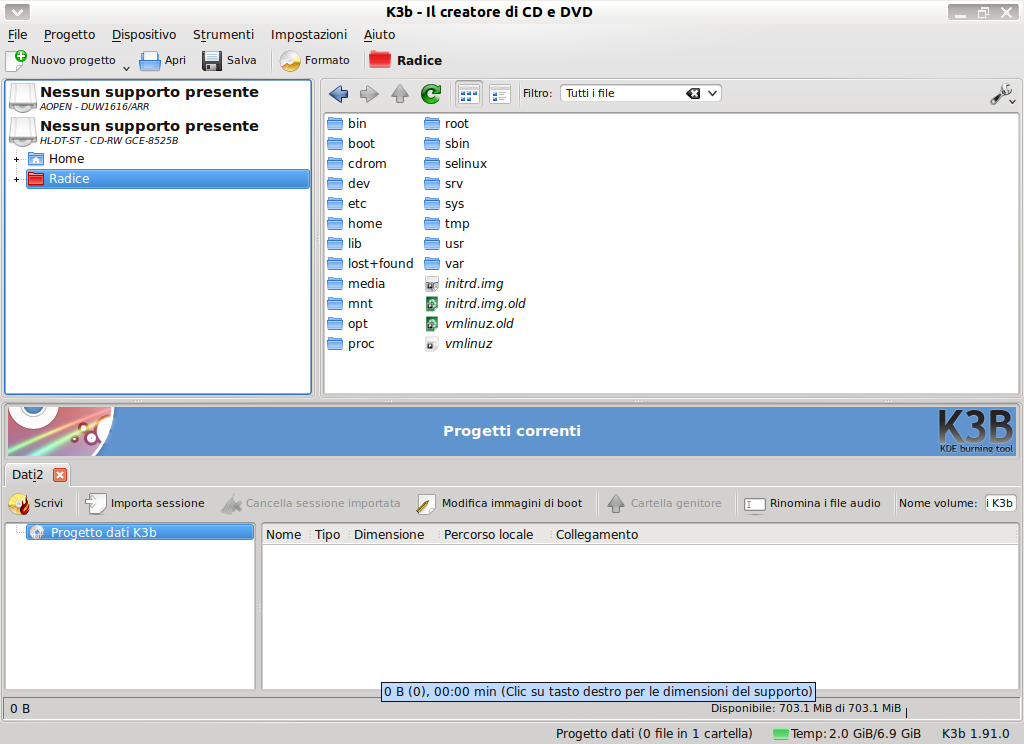Close the Dati2 project tab
The width and height of the screenshot is (1024, 744).
(x=60, y=475)
